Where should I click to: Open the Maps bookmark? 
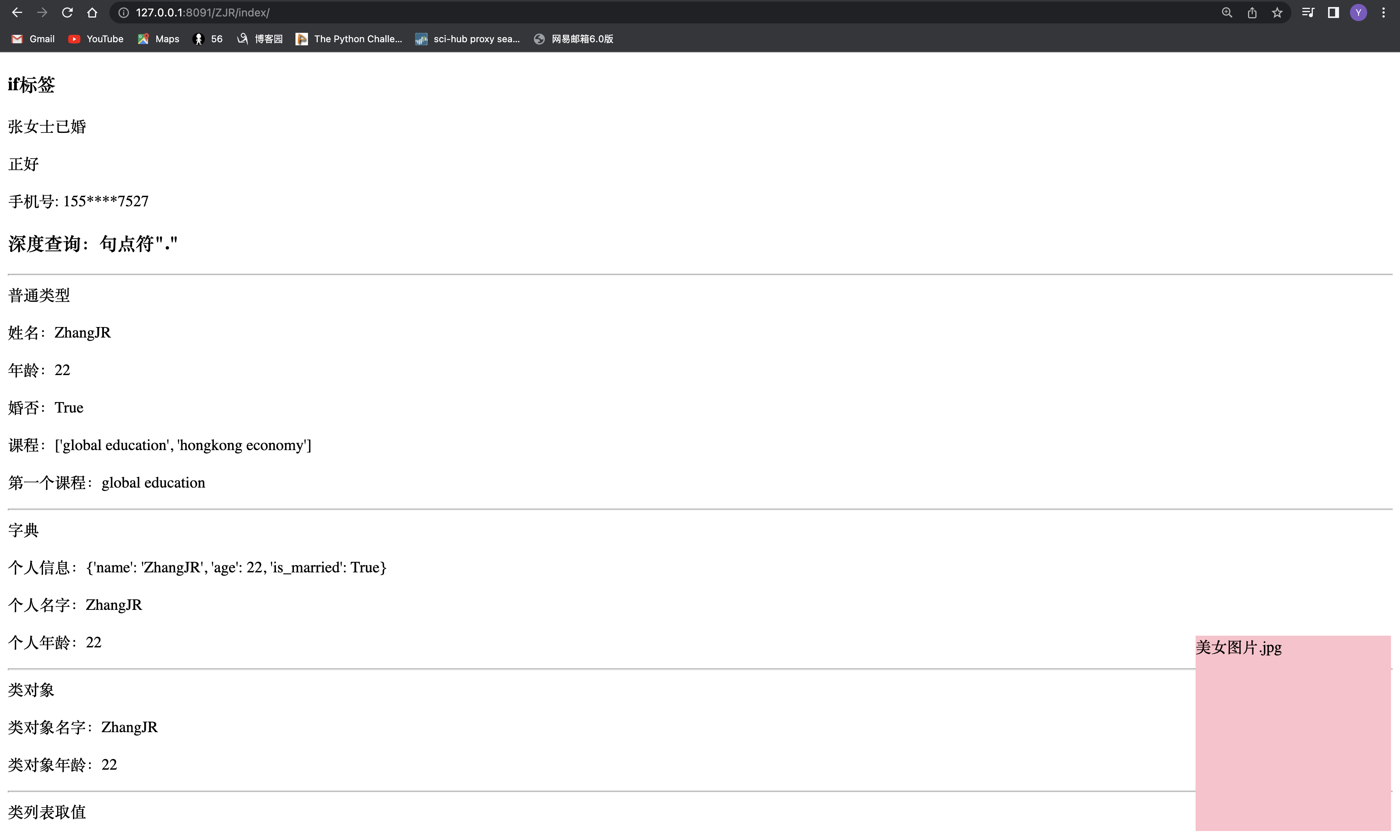pyautogui.click(x=159, y=39)
